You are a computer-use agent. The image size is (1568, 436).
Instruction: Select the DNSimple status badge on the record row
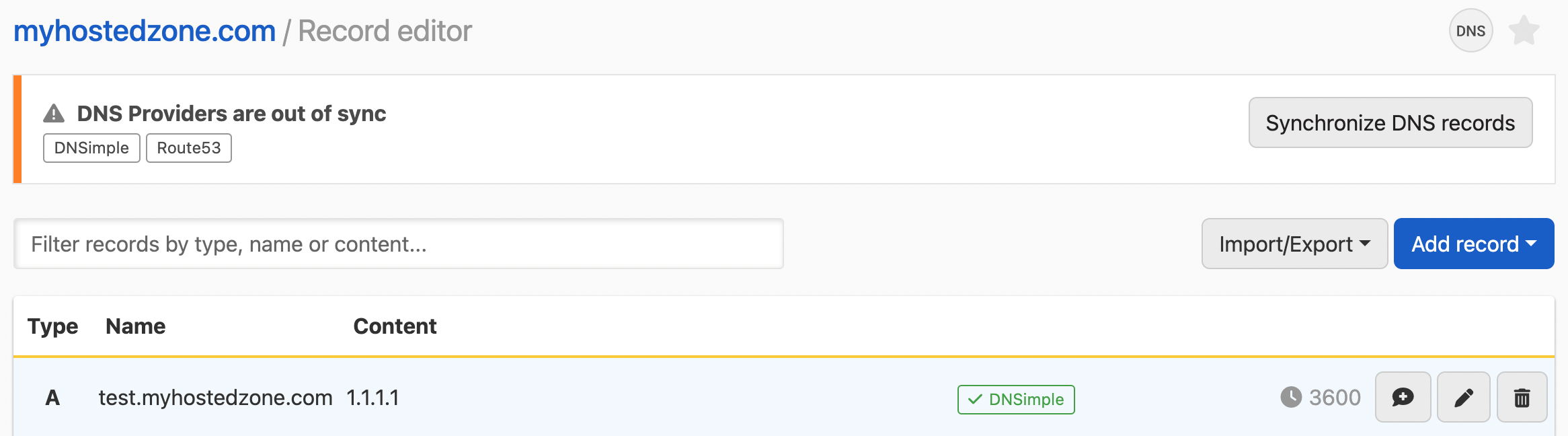click(x=1016, y=400)
